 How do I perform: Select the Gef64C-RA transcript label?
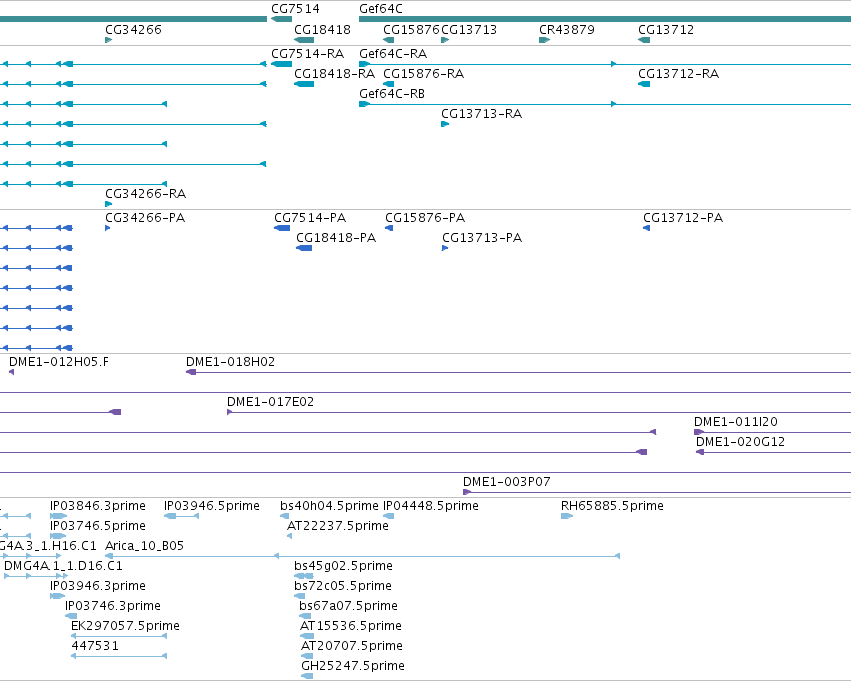(393, 54)
